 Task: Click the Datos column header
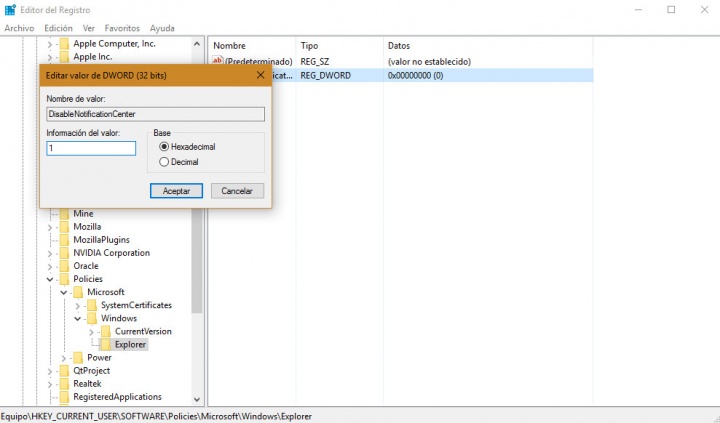click(488, 46)
